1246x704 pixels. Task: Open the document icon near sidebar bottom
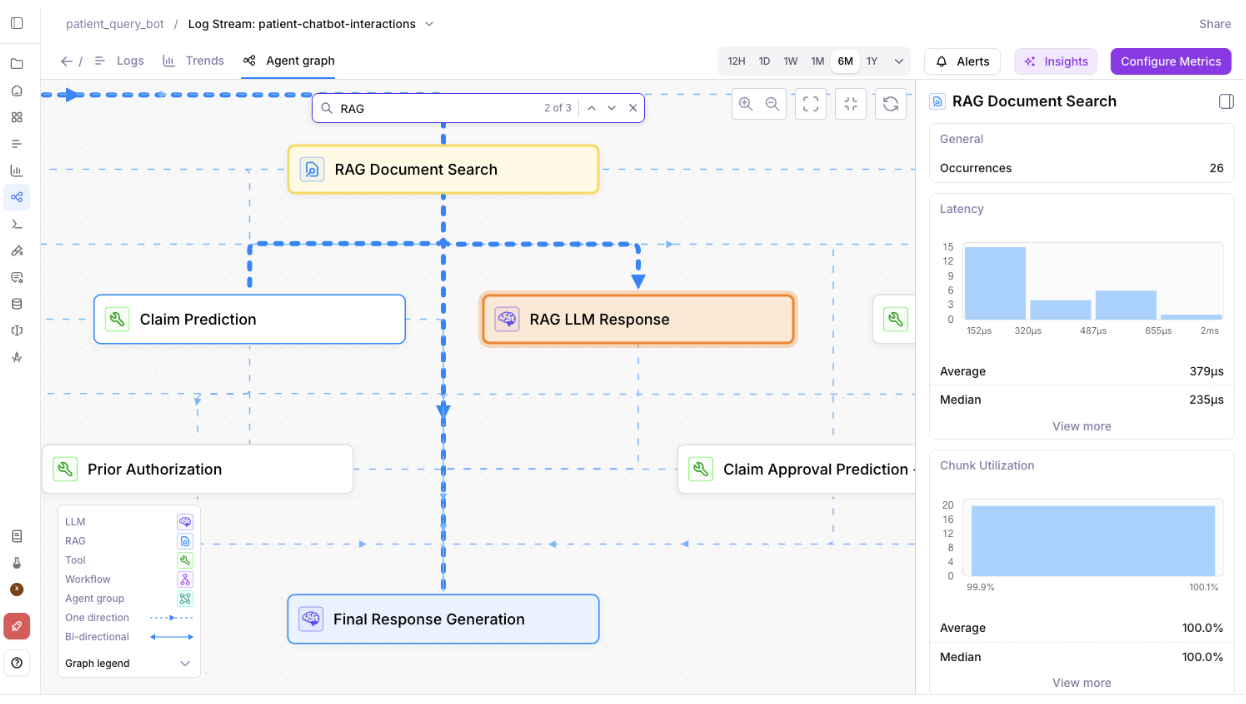(17, 537)
